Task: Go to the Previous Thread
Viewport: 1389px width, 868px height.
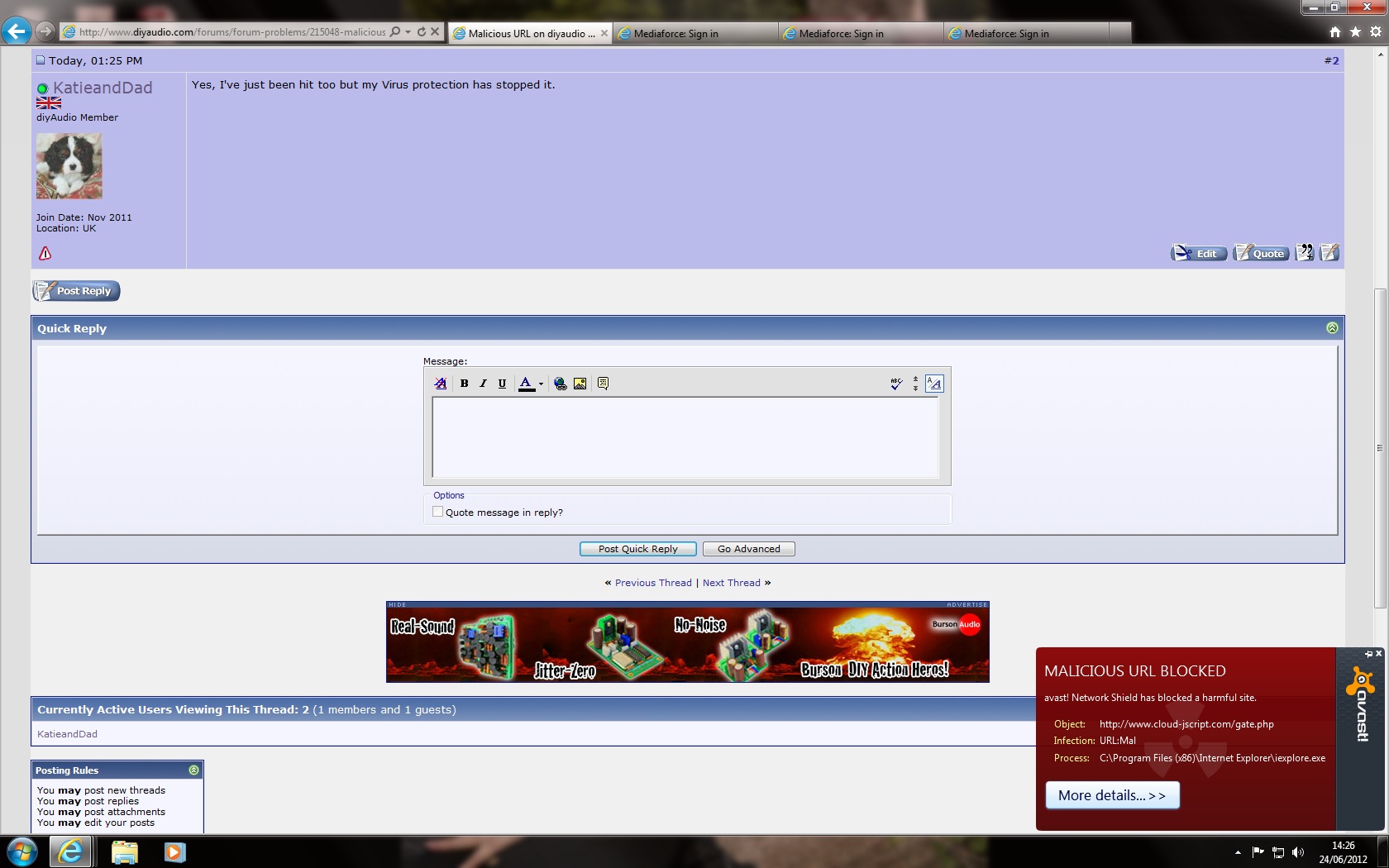Action: coord(653,583)
